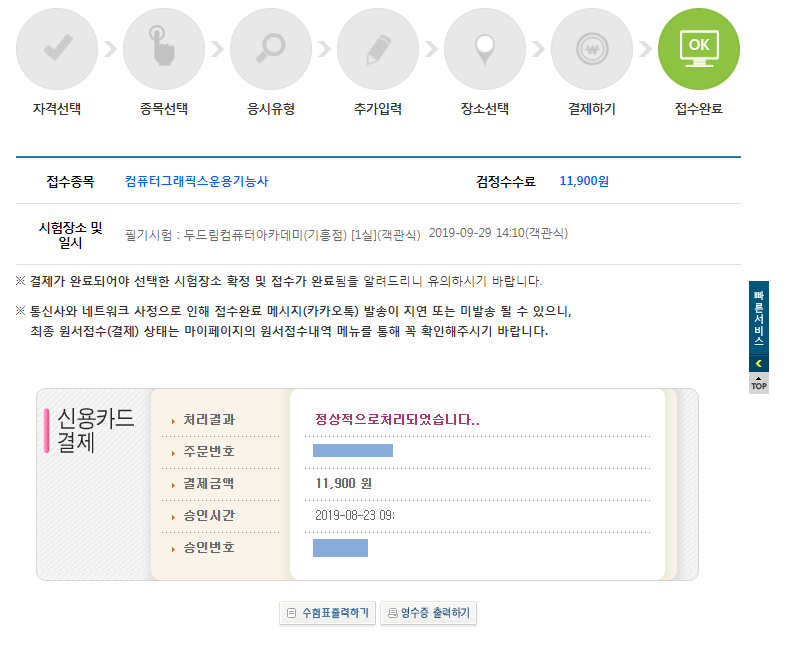Click the 승인시간 row label

[x=209, y=516]
